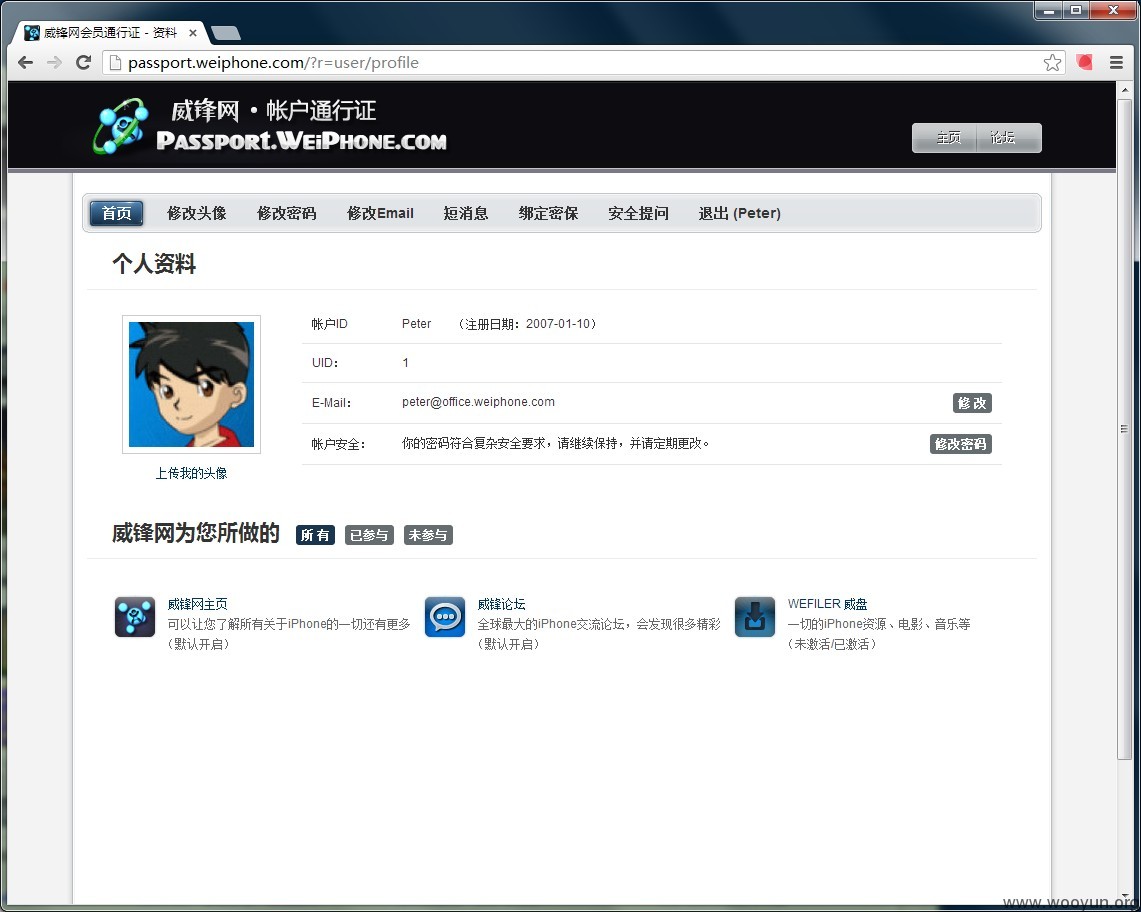Click the UID value 1

pos(405,362)
